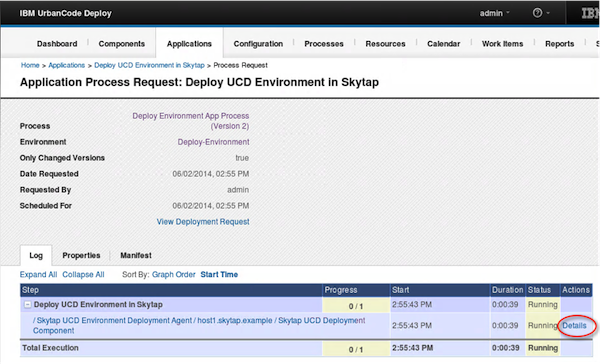Open Deploy Environment App Process link
The width and height of the screenshot is (600, 364).
191,121
